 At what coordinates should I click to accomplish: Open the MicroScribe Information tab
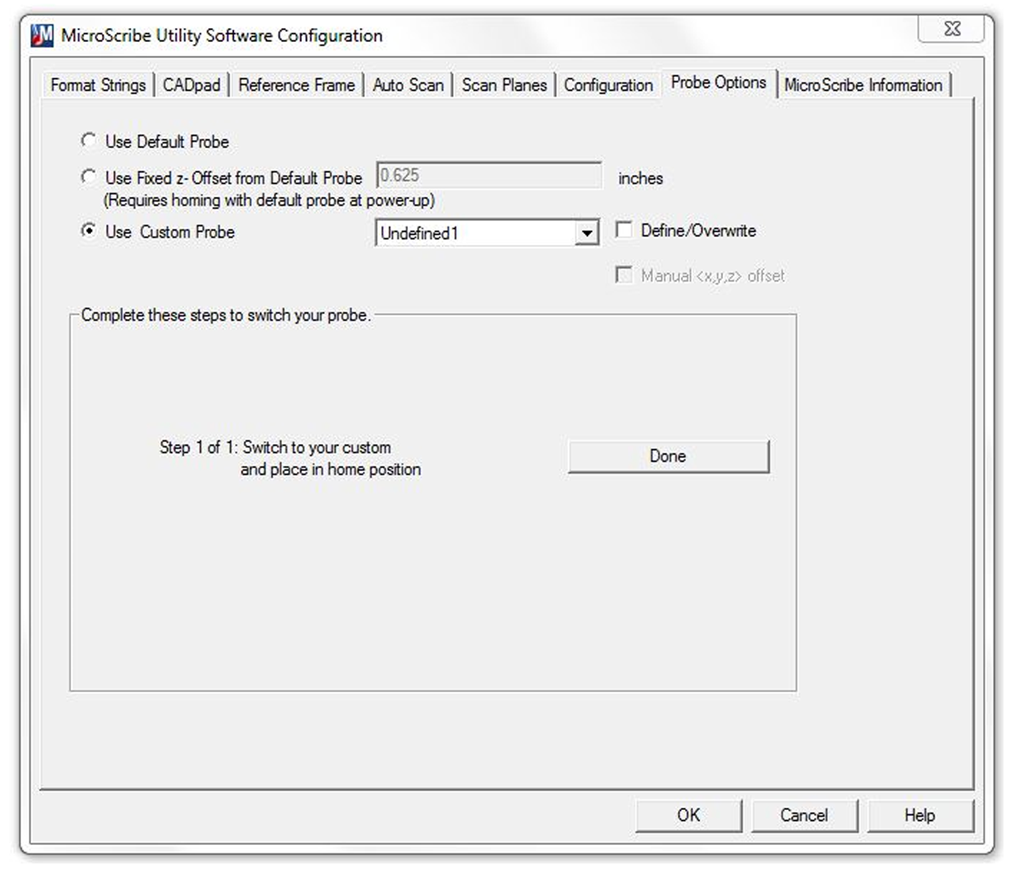(864, 85)
